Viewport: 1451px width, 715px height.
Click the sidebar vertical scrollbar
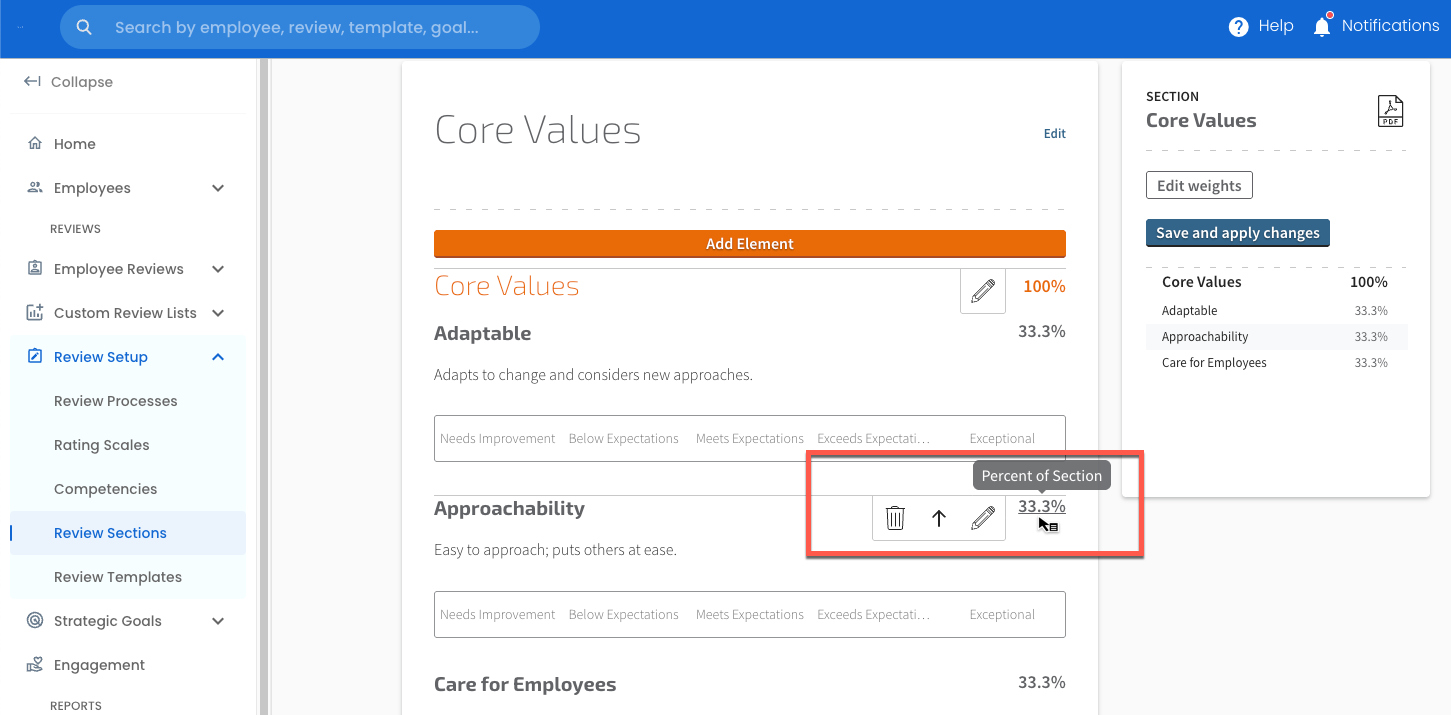pyautogui.click(x=264, y=386)
